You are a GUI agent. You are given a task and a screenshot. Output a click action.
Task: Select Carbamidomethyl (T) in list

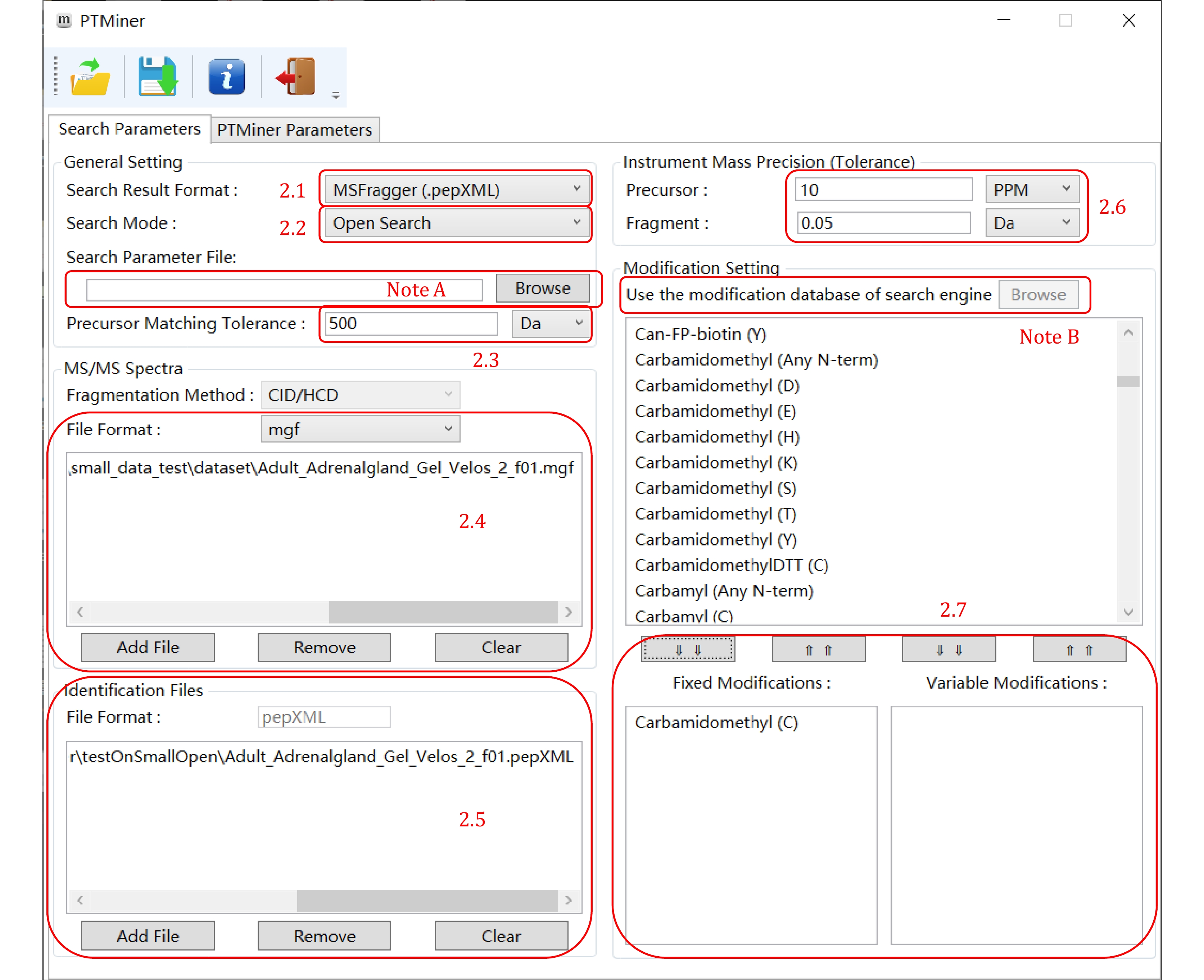[716, 514]
